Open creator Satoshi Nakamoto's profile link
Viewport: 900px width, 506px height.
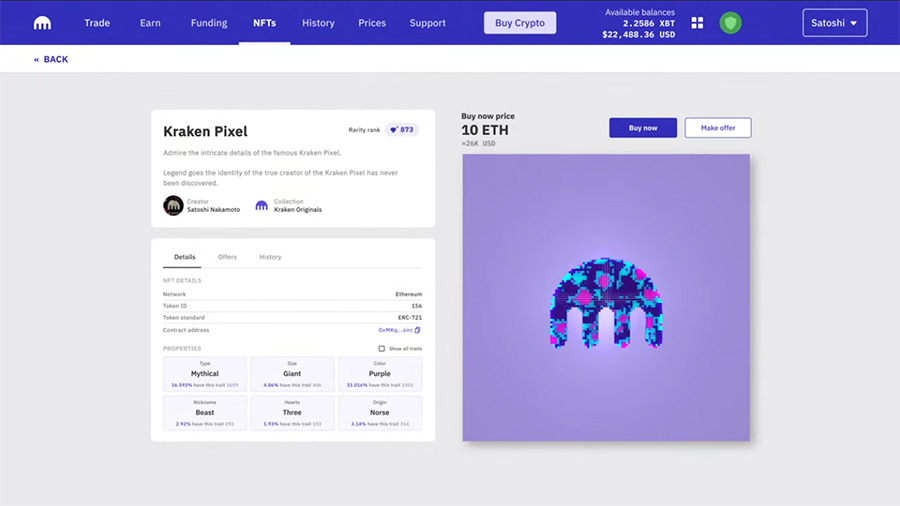pos(214,209)
